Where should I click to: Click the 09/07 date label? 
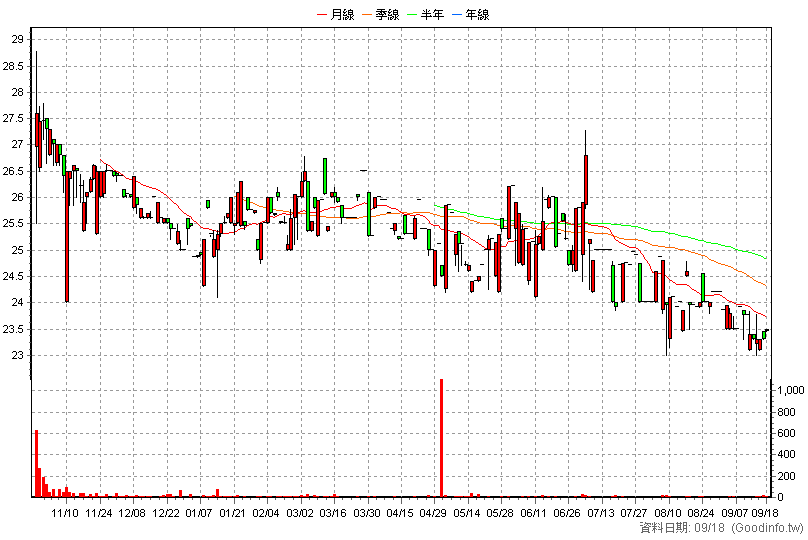coord(735,513)
